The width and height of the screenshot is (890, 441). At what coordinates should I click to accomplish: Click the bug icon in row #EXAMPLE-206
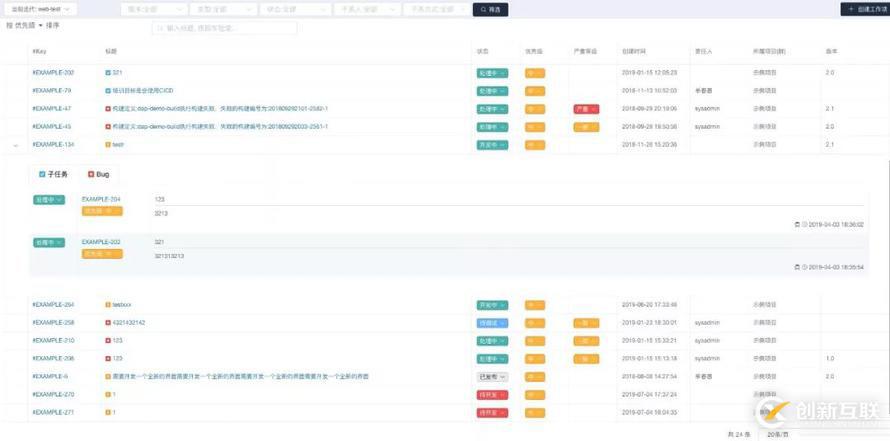pos(108,359)
